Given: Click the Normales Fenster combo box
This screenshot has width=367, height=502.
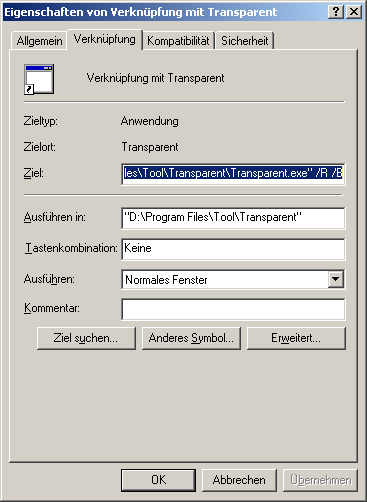Looking at the screenshot, I should 233,279.
